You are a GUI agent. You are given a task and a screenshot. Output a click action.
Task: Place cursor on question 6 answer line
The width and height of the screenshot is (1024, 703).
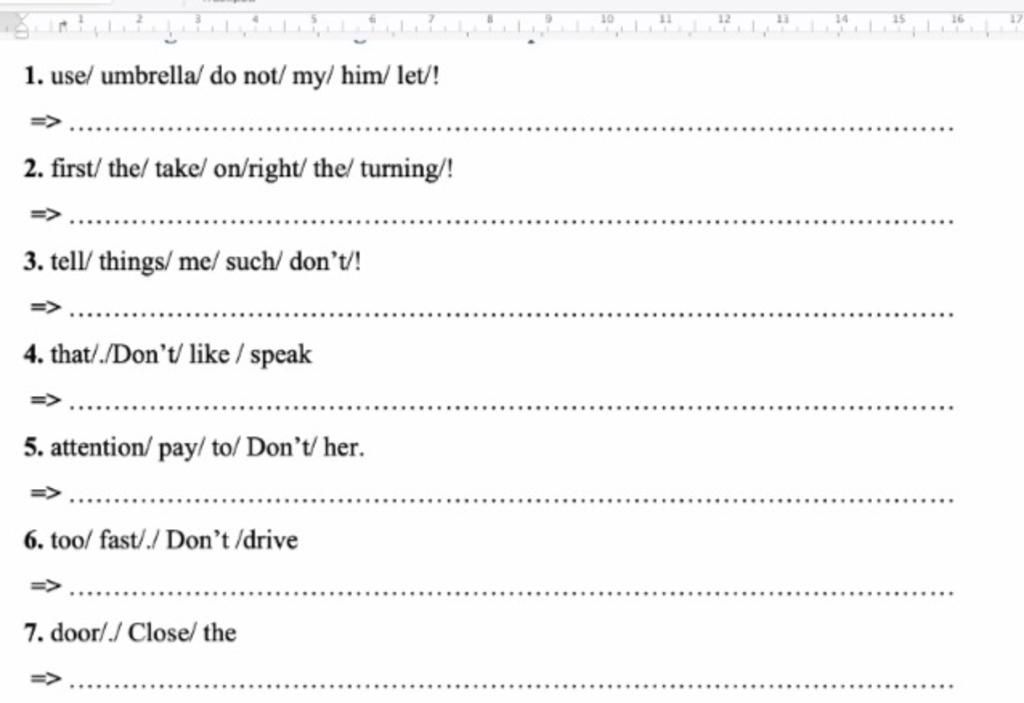(x=514, y=589)
